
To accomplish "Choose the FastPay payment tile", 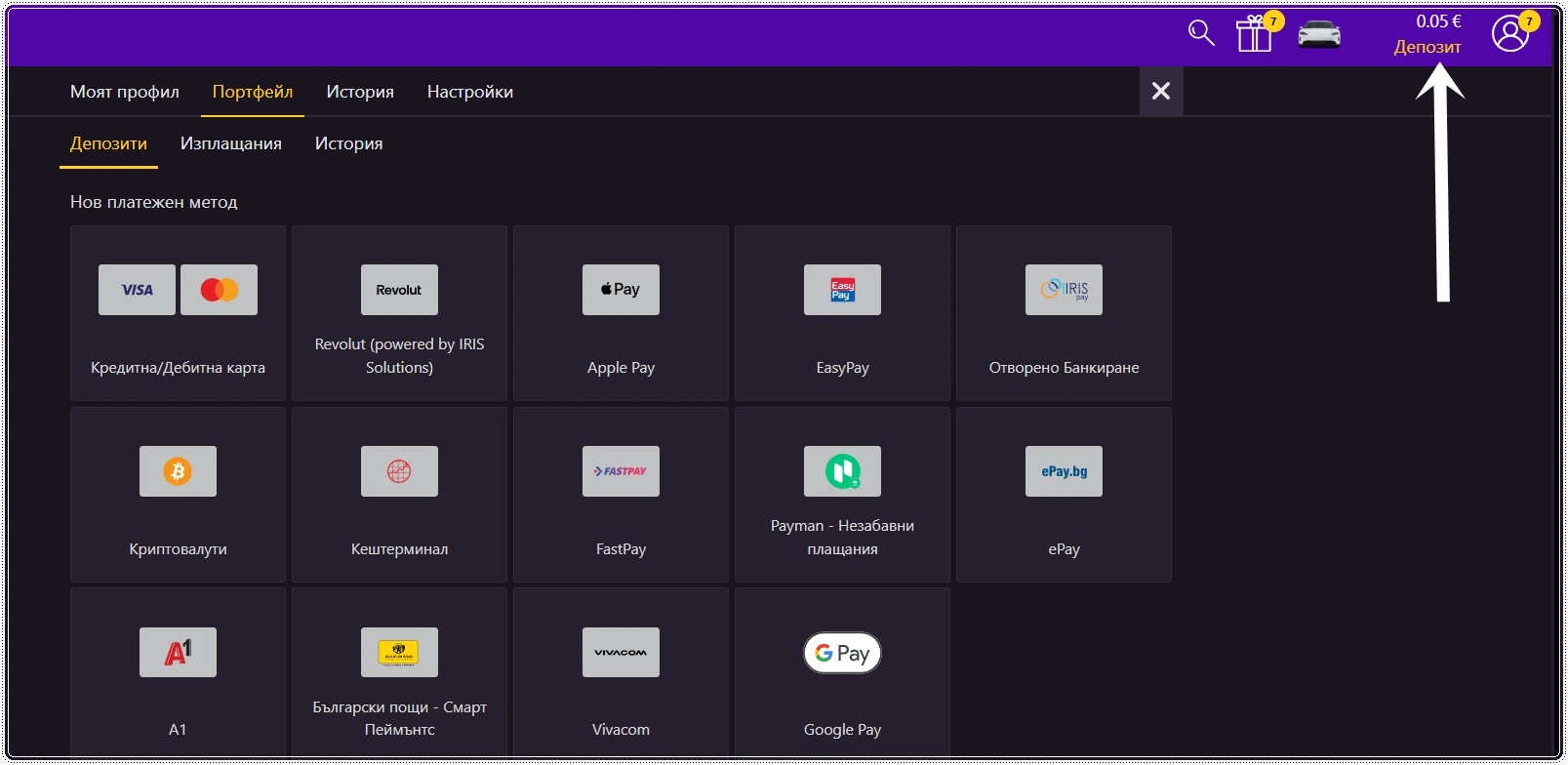I will coord(621,495).
